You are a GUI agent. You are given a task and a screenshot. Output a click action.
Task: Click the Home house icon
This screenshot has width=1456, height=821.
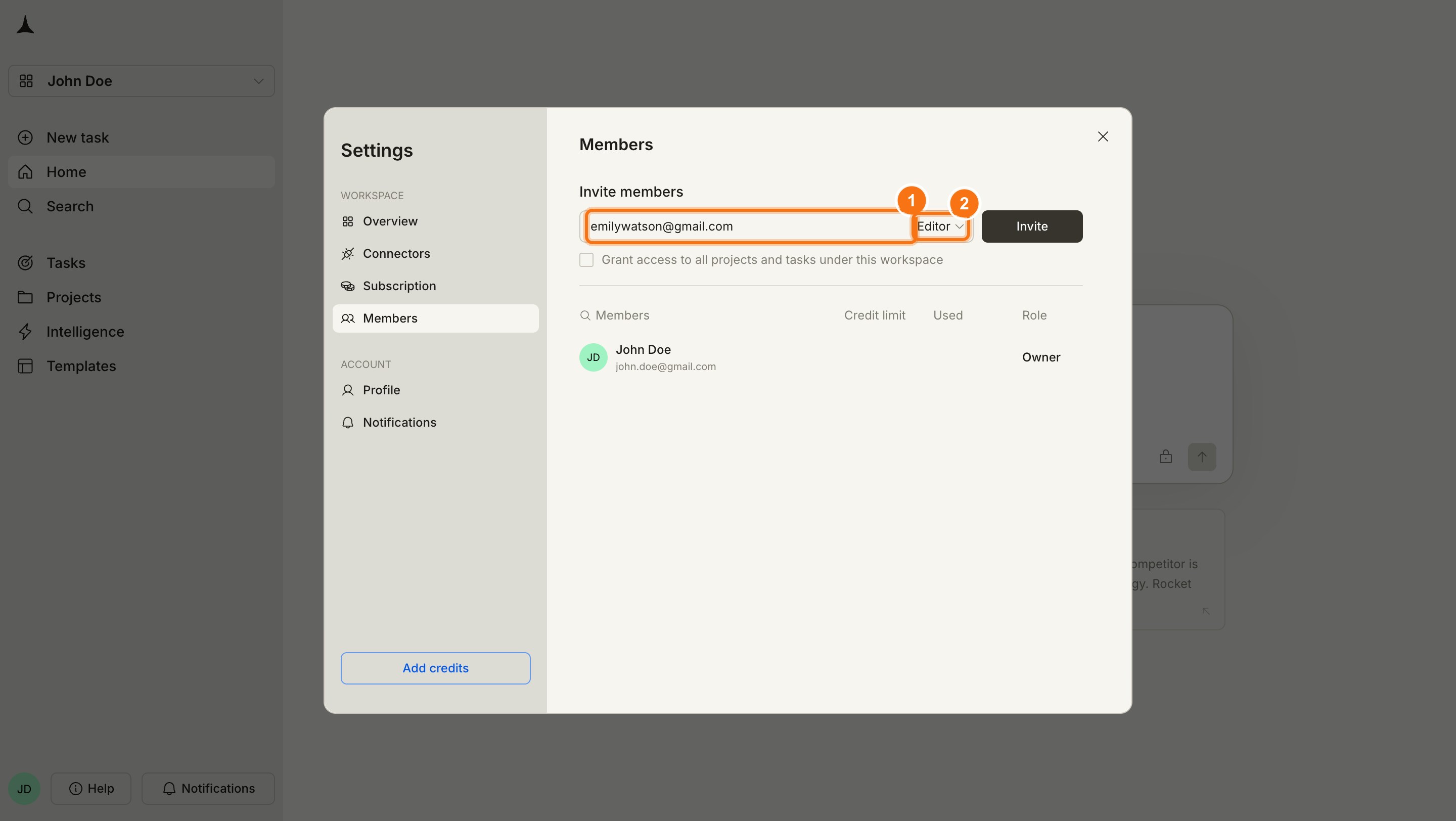(x=25, y=172)
